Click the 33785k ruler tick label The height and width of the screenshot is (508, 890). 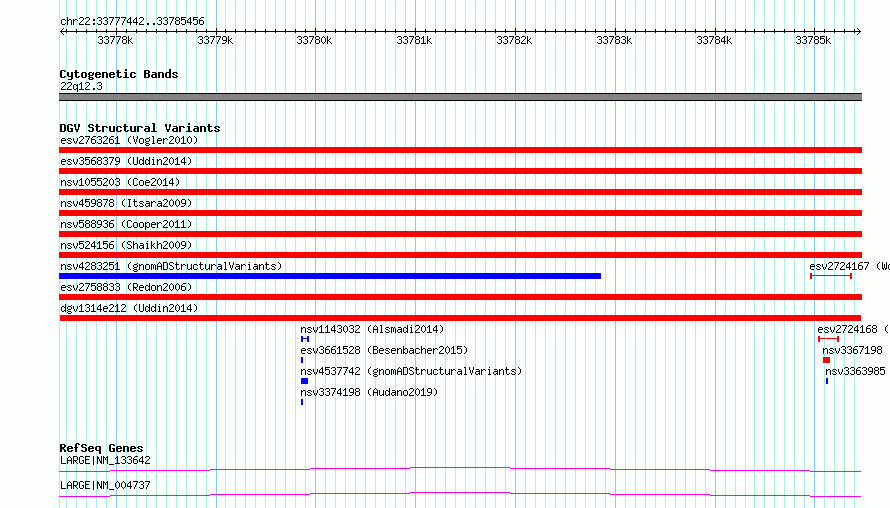coord(813,40)
